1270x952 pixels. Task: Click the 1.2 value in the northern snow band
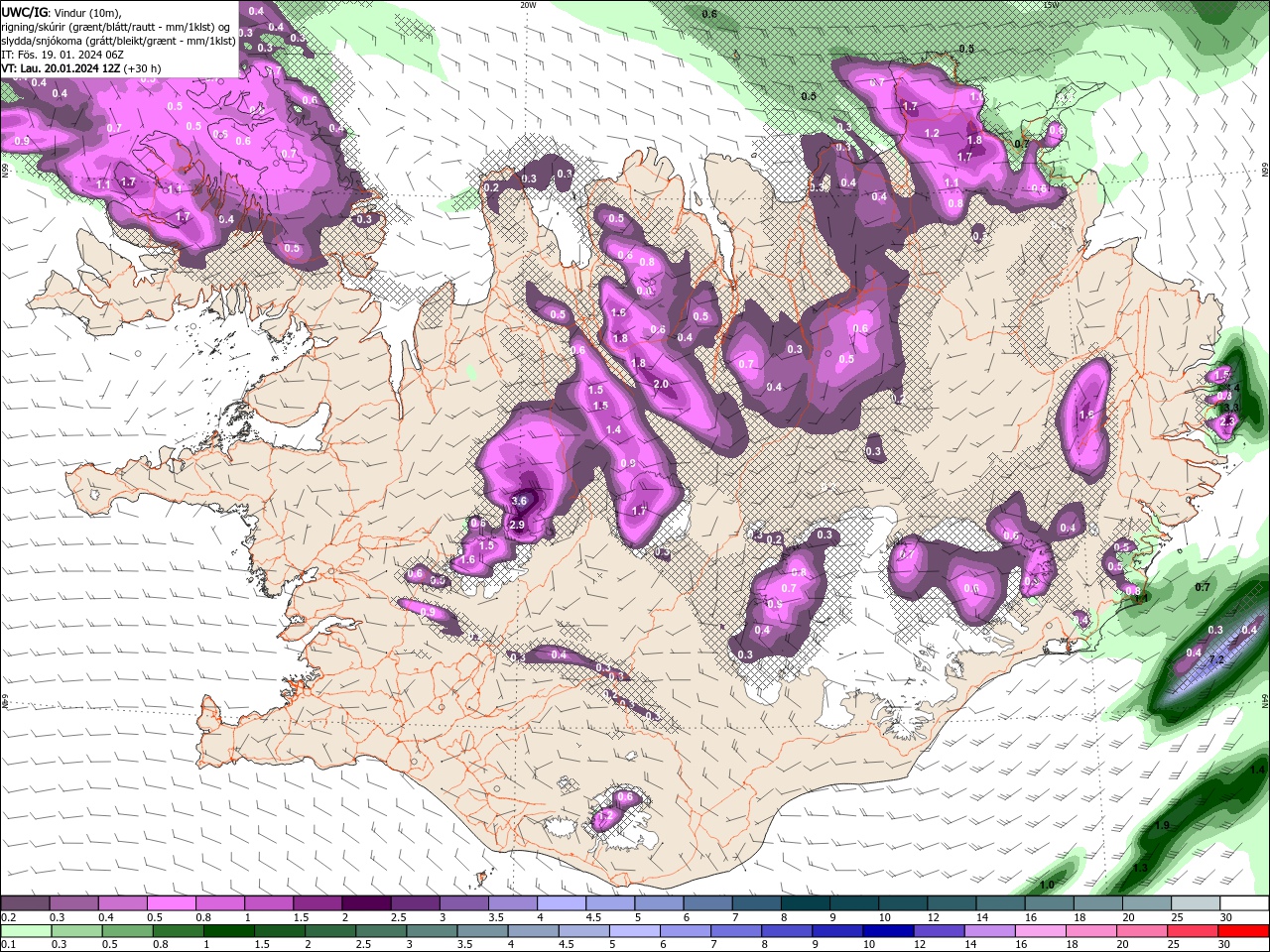click(932, 133)
